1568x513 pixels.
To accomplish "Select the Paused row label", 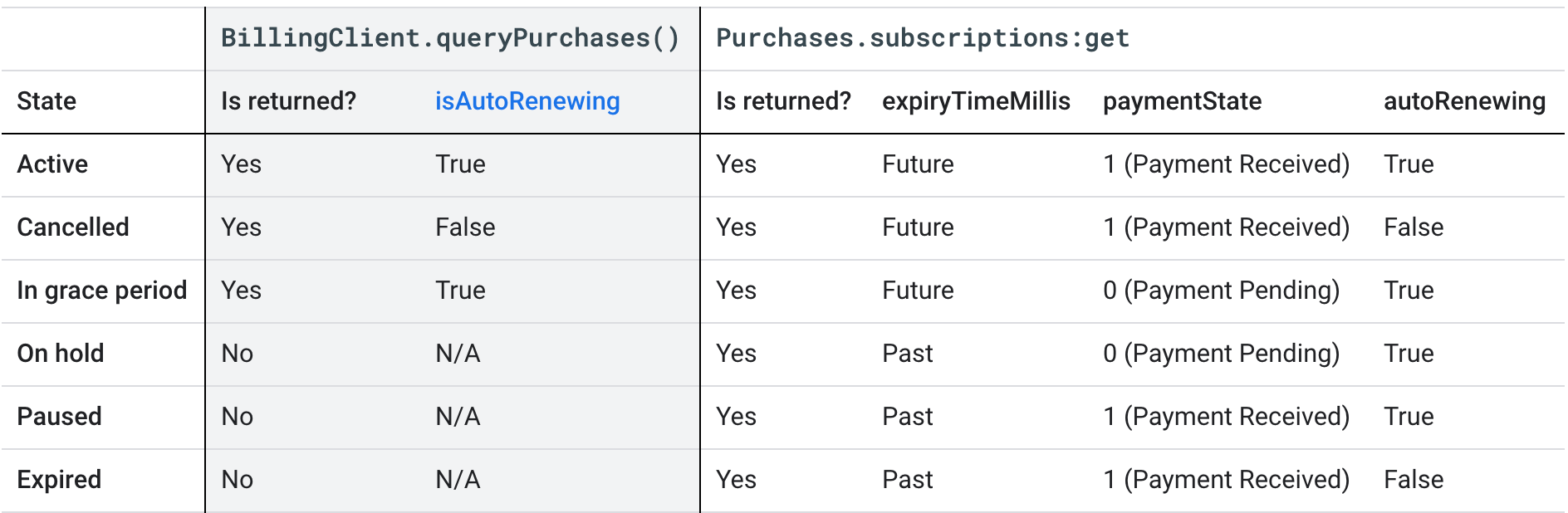I will pos(60,417).
